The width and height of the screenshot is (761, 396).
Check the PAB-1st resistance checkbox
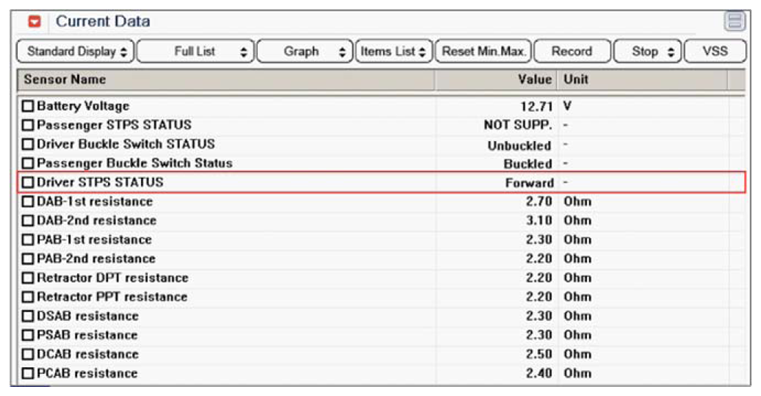point(28,240)
